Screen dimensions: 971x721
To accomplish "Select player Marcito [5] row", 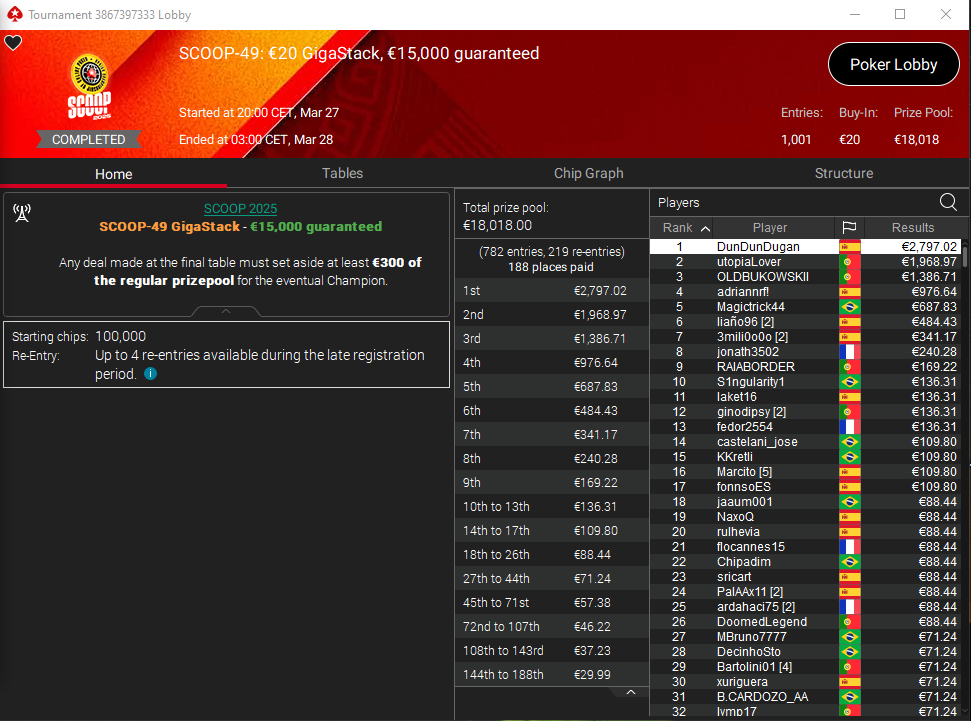I will (x=805, y=472).
